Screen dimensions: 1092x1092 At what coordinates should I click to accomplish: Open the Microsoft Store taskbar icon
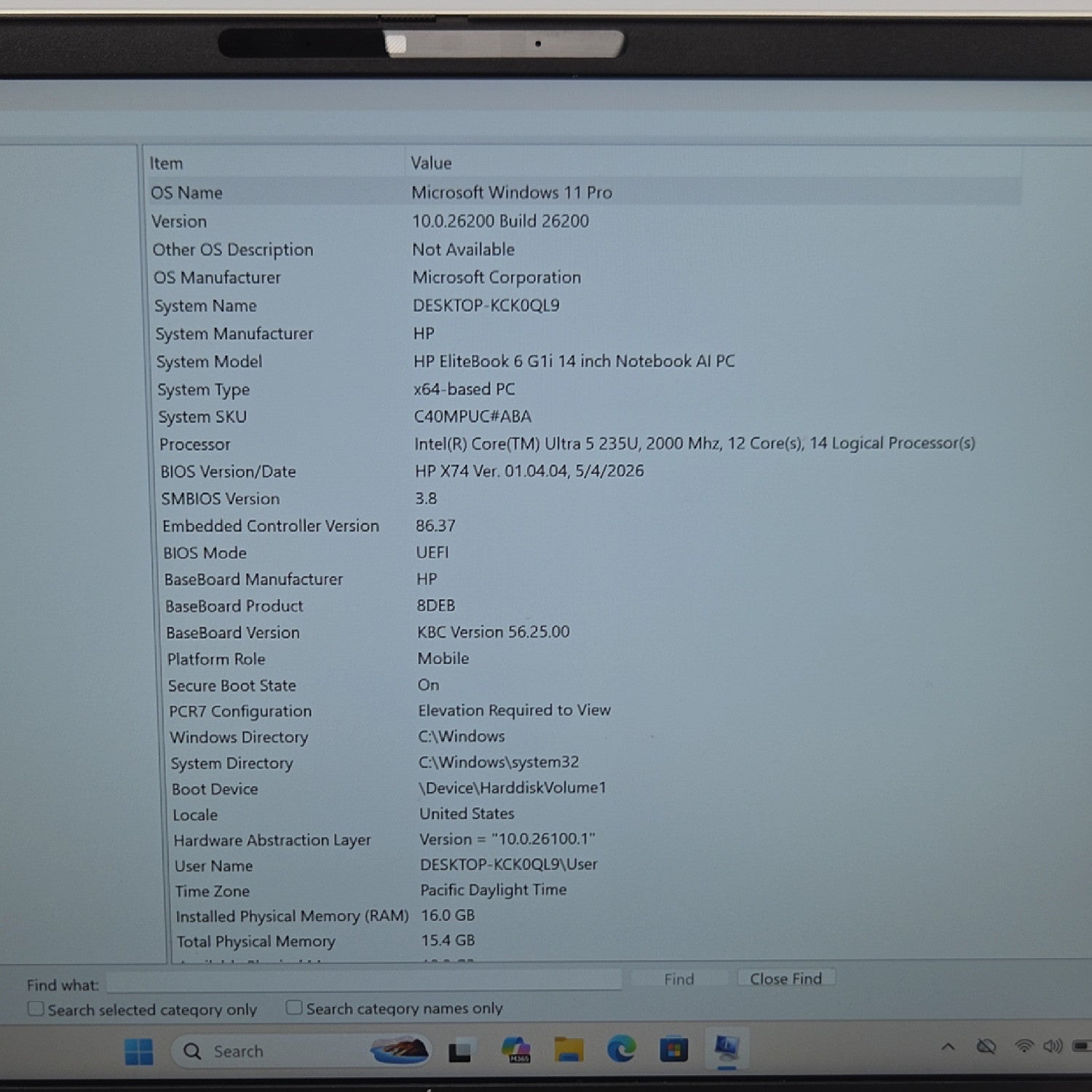click(673, 1049)
